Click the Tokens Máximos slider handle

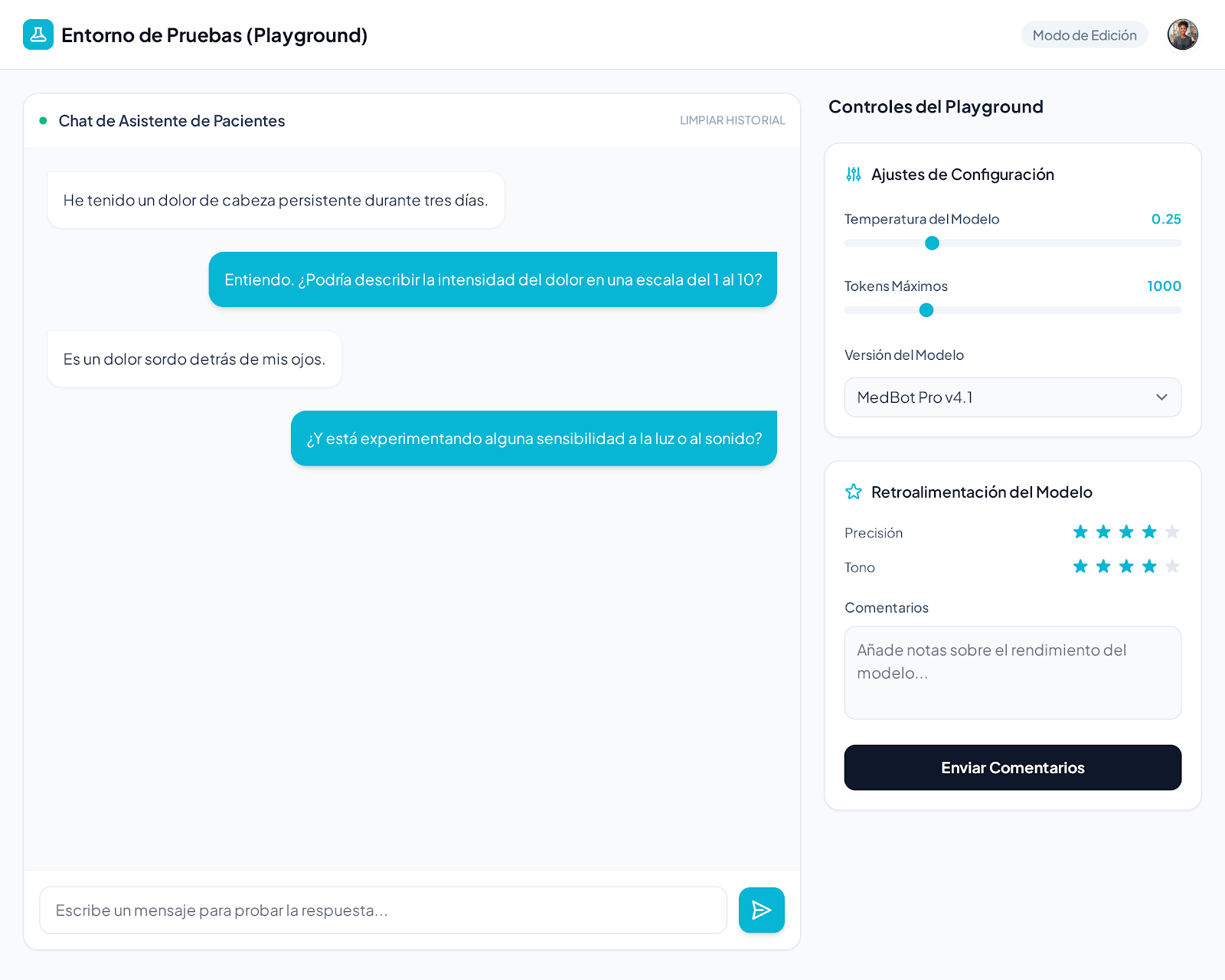click(x=926, y=310)
